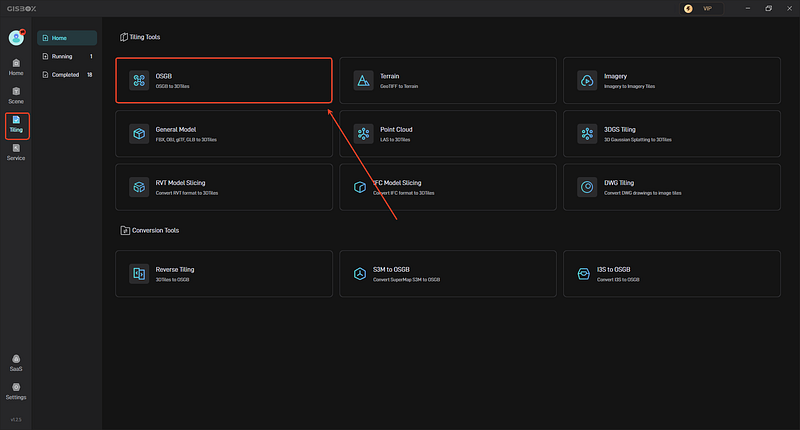800x430 pixels.
Task: Open the 3DGS Tiling tool
Action: [x=671, y=134]
